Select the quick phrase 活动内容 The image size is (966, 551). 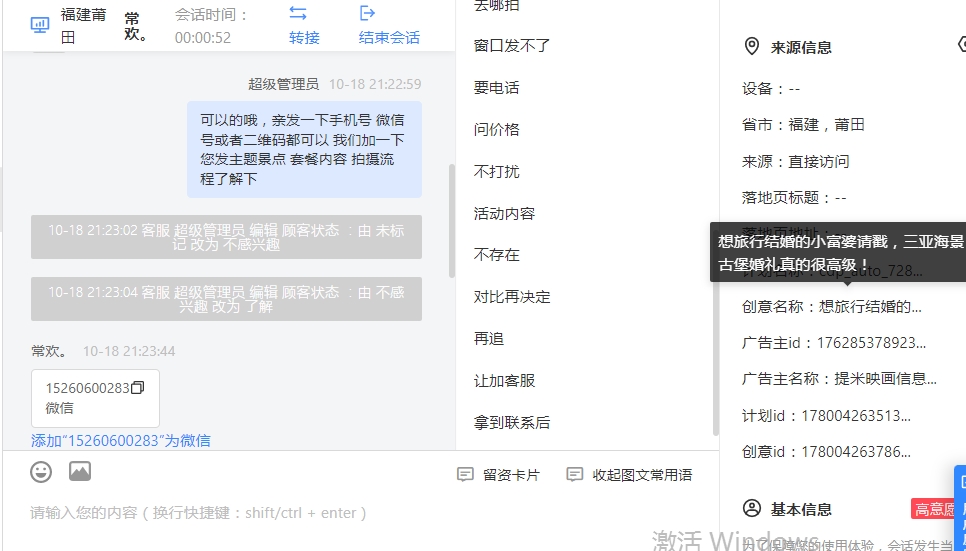click(x=505, y=213)
